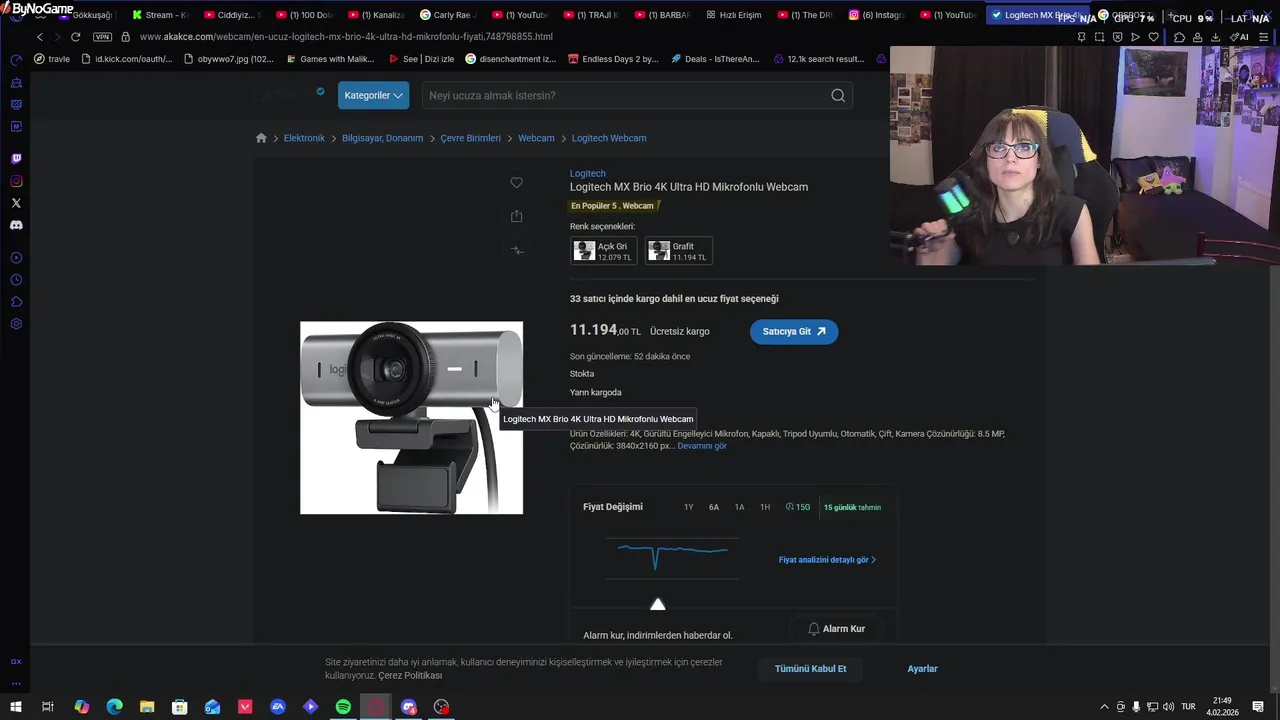
Task: Click the Alarm Kur button
Action: [x=836, y=629]
